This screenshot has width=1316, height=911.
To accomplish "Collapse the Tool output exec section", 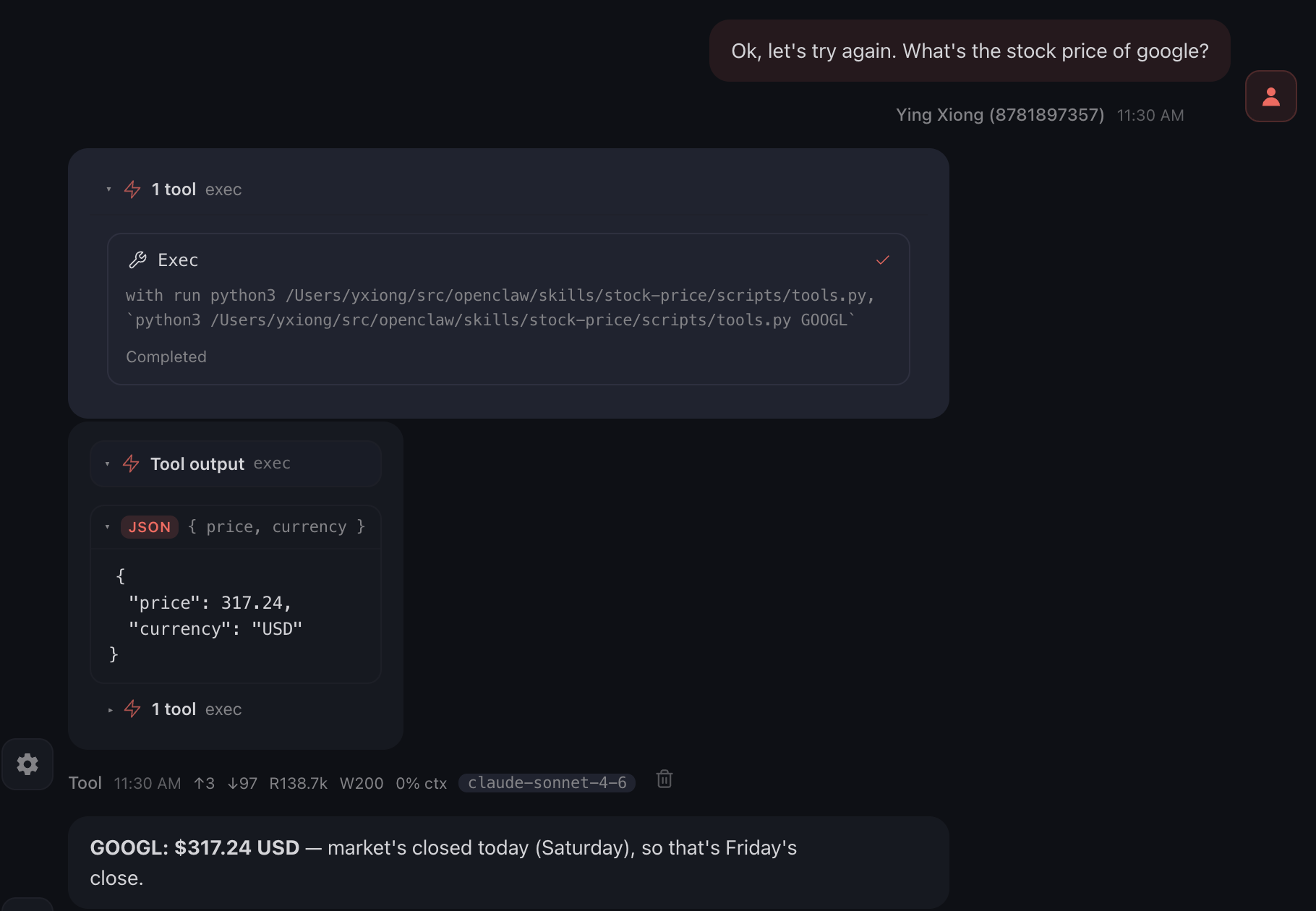I will pos(108,463).
